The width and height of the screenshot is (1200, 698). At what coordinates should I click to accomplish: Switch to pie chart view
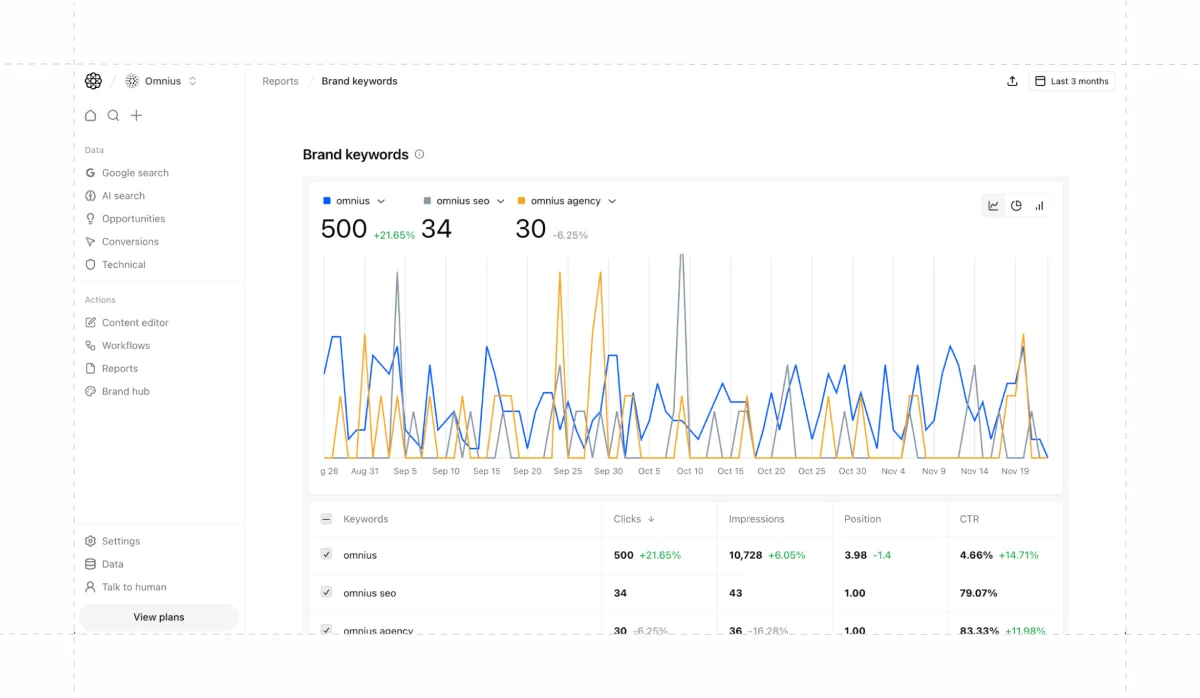tap(1016, 206)
